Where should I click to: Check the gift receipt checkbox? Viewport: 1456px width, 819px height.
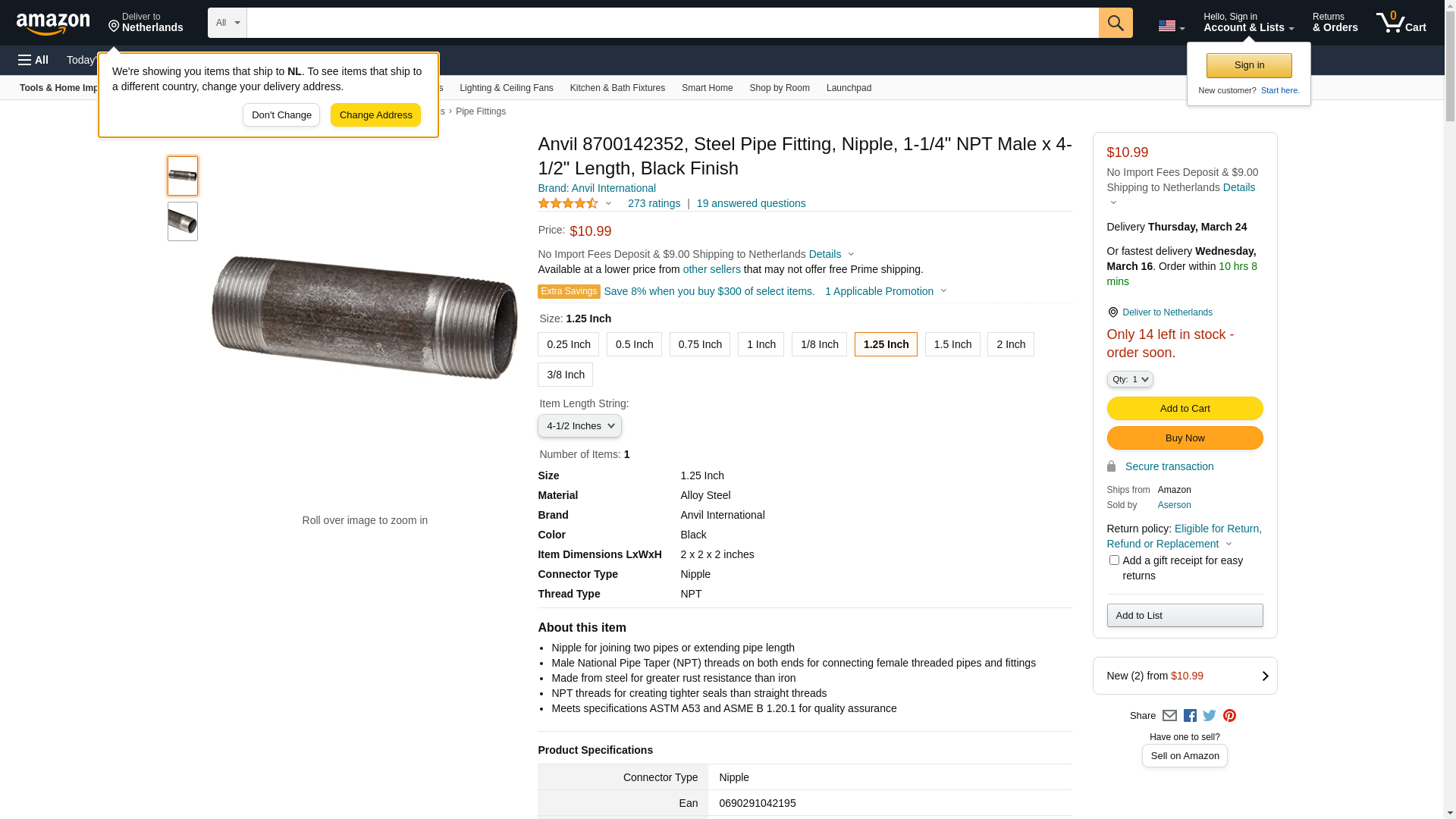point(1114,560)
